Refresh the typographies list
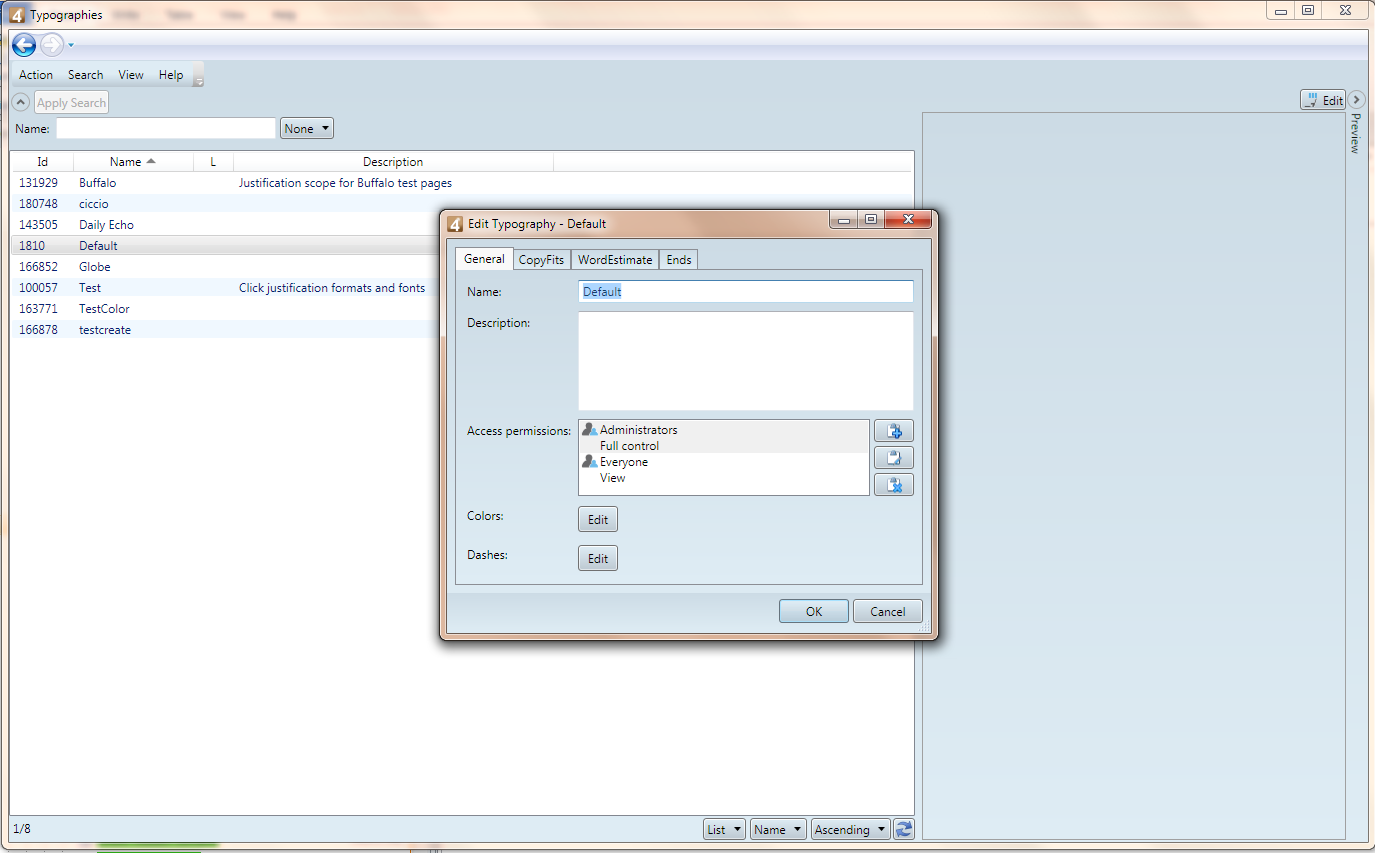The width and height of the screenshot is (1375, 853). click(904, 829)
